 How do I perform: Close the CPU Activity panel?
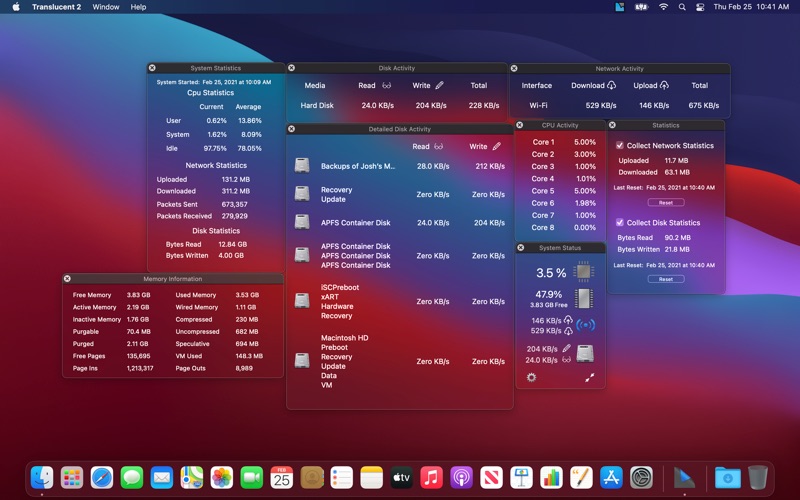point(520,125)
